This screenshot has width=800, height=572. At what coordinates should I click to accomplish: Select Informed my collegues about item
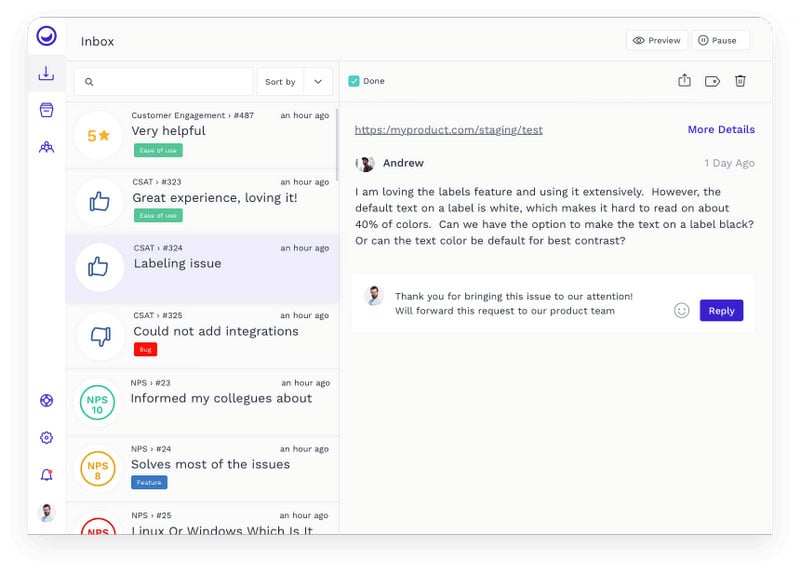point(203,403)
